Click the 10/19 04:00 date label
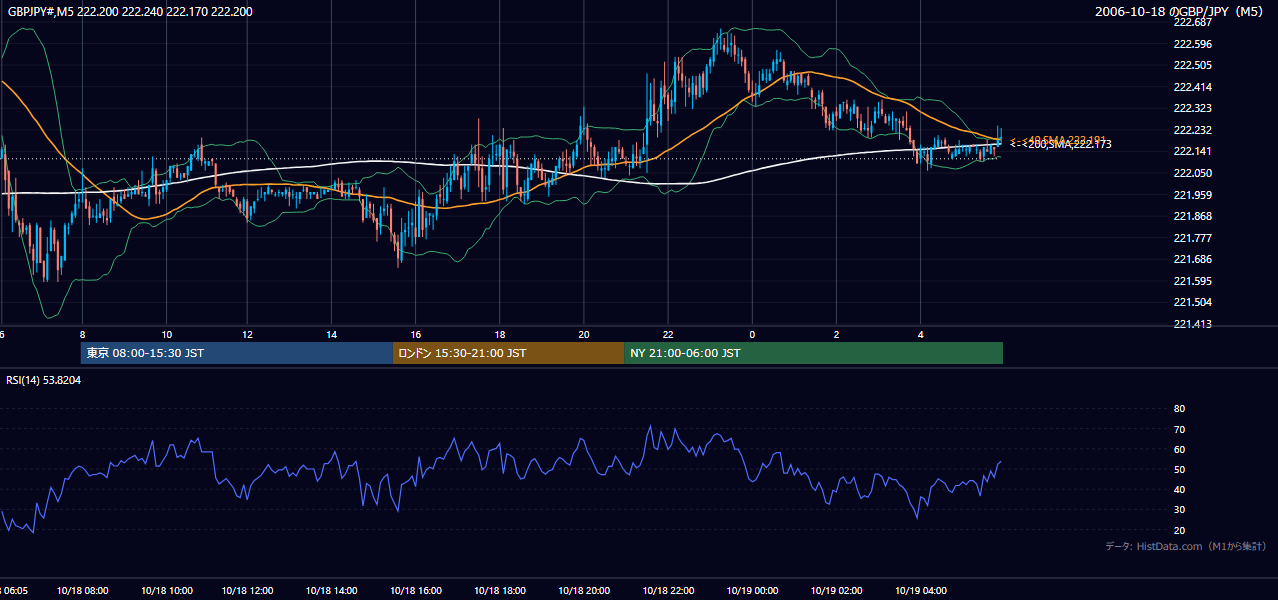Screen dimensions: 1278x600 click(x=920, y=591)
